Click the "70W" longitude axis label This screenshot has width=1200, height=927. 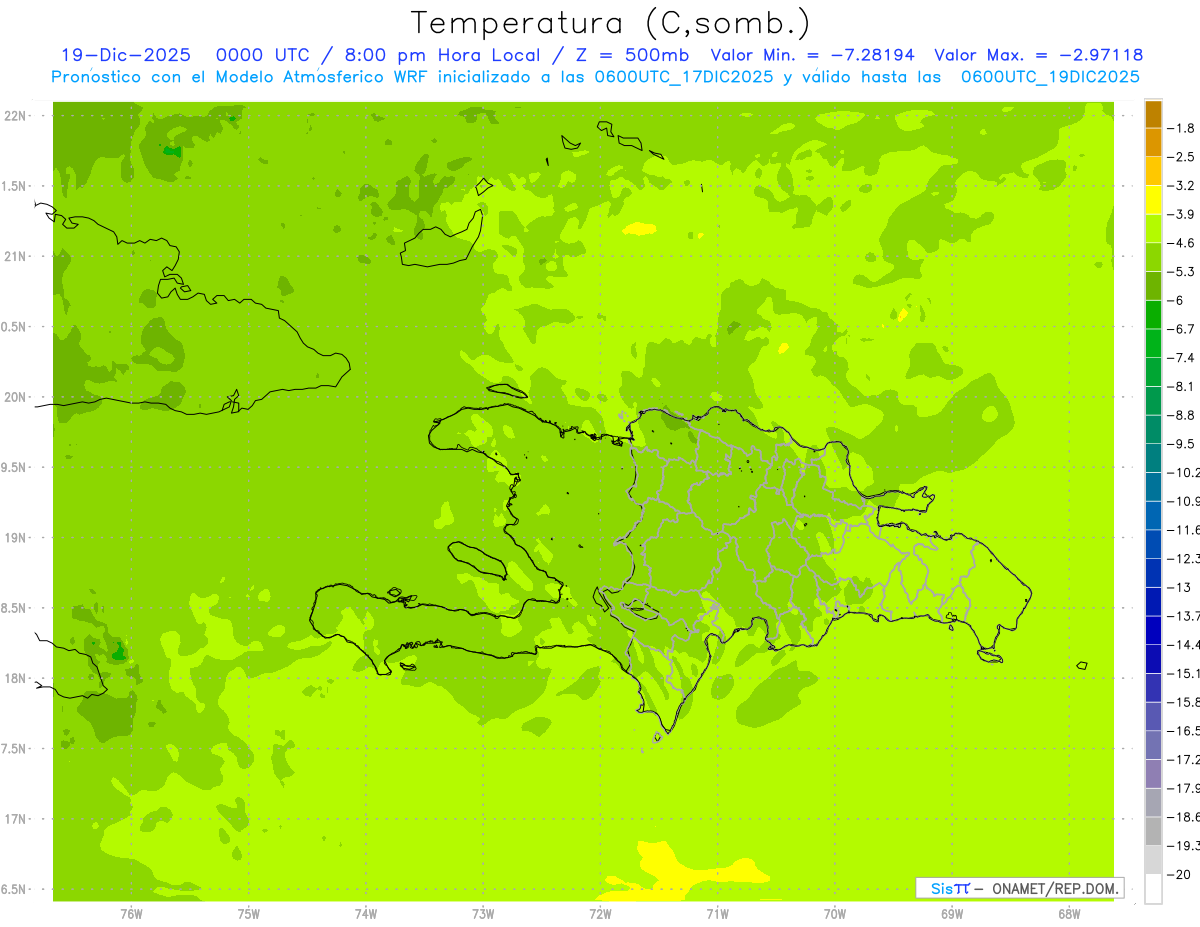835,914
